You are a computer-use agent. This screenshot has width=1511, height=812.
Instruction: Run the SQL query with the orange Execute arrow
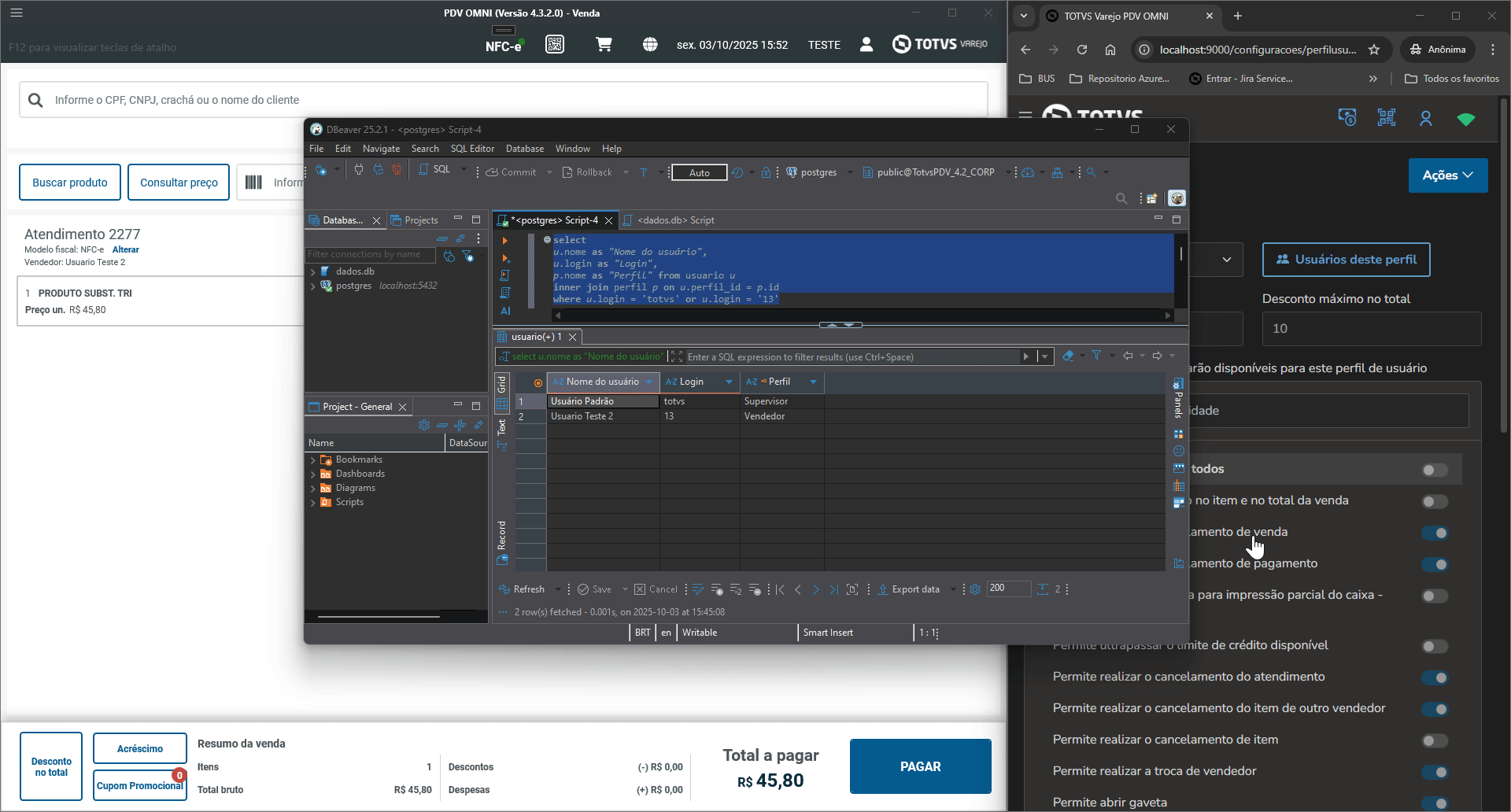point(505,241)
